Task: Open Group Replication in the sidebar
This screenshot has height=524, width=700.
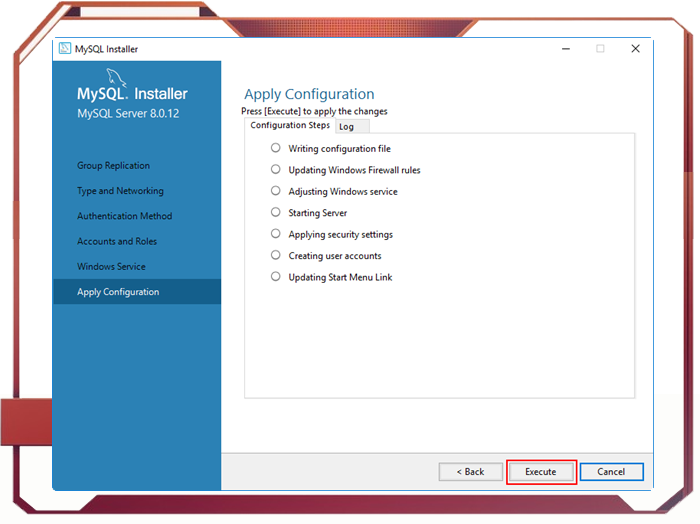Action: [113, 166]
